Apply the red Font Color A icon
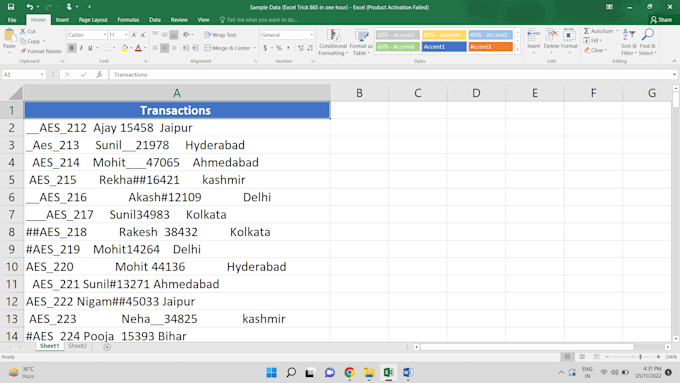The height and width of the screenshot is (383, 680). 138,48
